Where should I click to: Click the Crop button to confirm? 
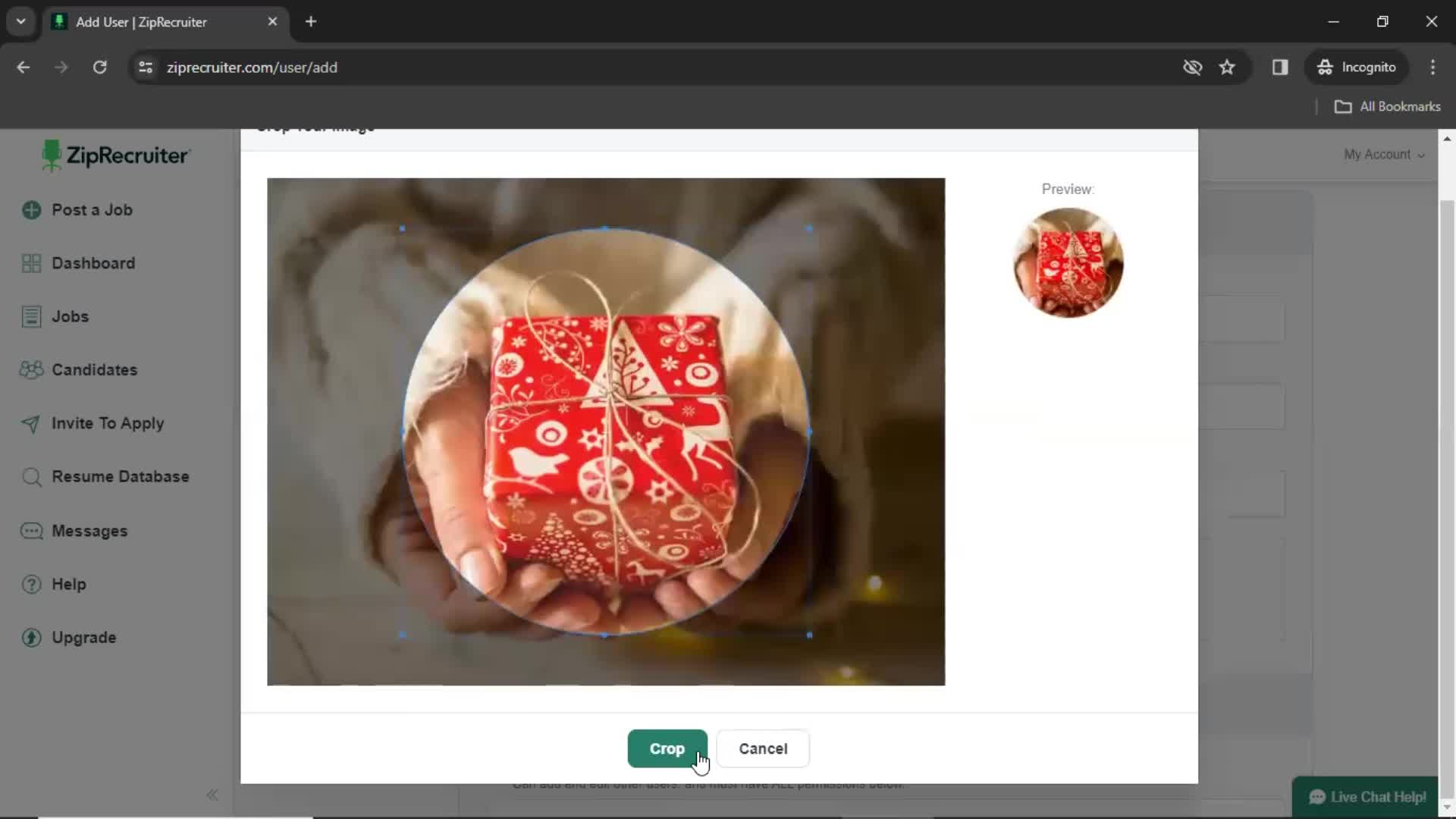pos(667,748)
